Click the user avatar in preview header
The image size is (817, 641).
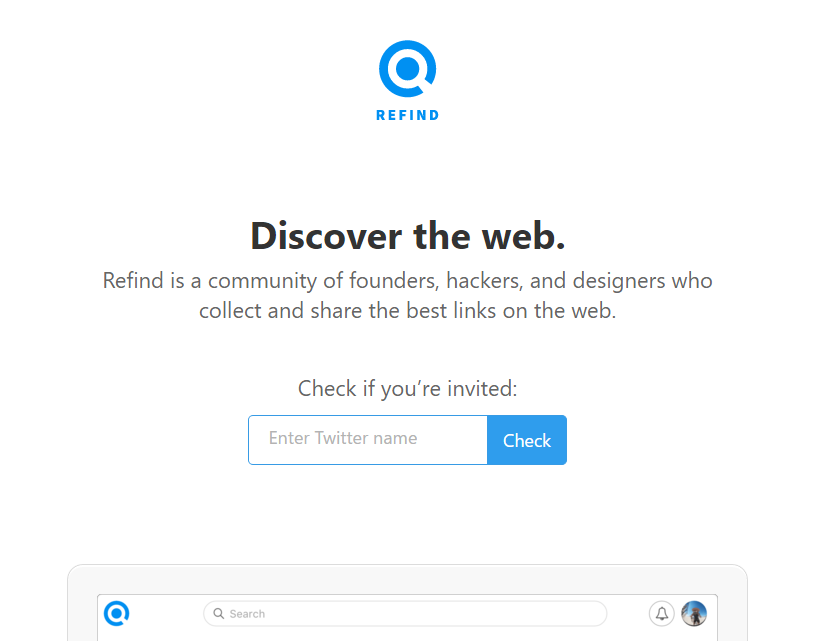[x=694, y=613]
